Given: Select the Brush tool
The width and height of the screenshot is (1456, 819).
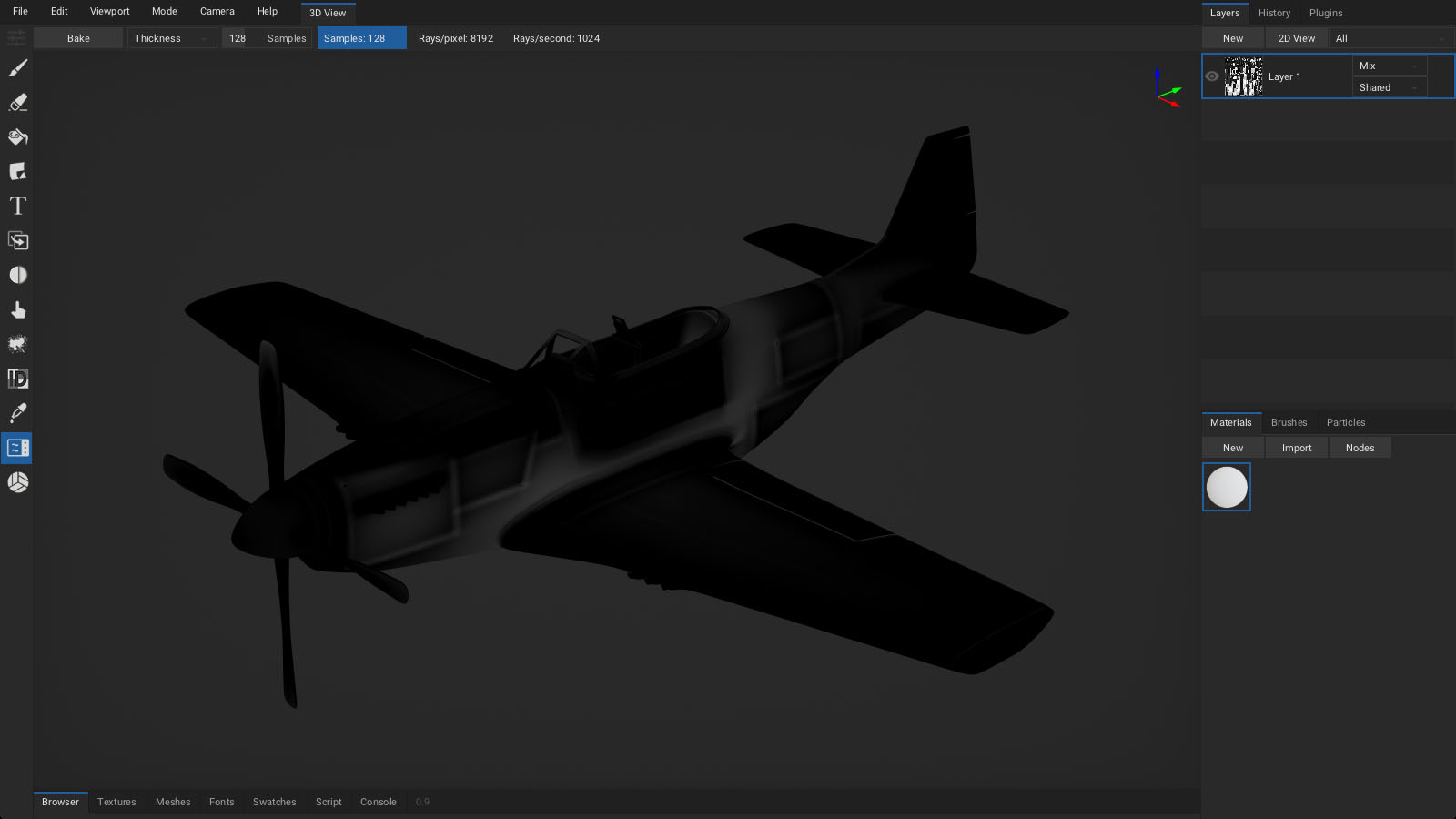Looking at the screenshot, I should (18, 68).
